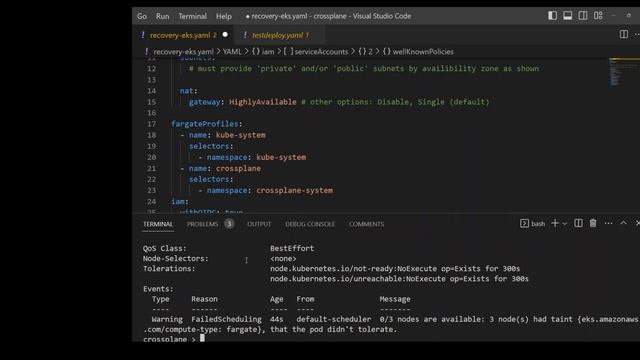
Task: Maximize the panel with the chevron up
Action: [x=623, y=223]
